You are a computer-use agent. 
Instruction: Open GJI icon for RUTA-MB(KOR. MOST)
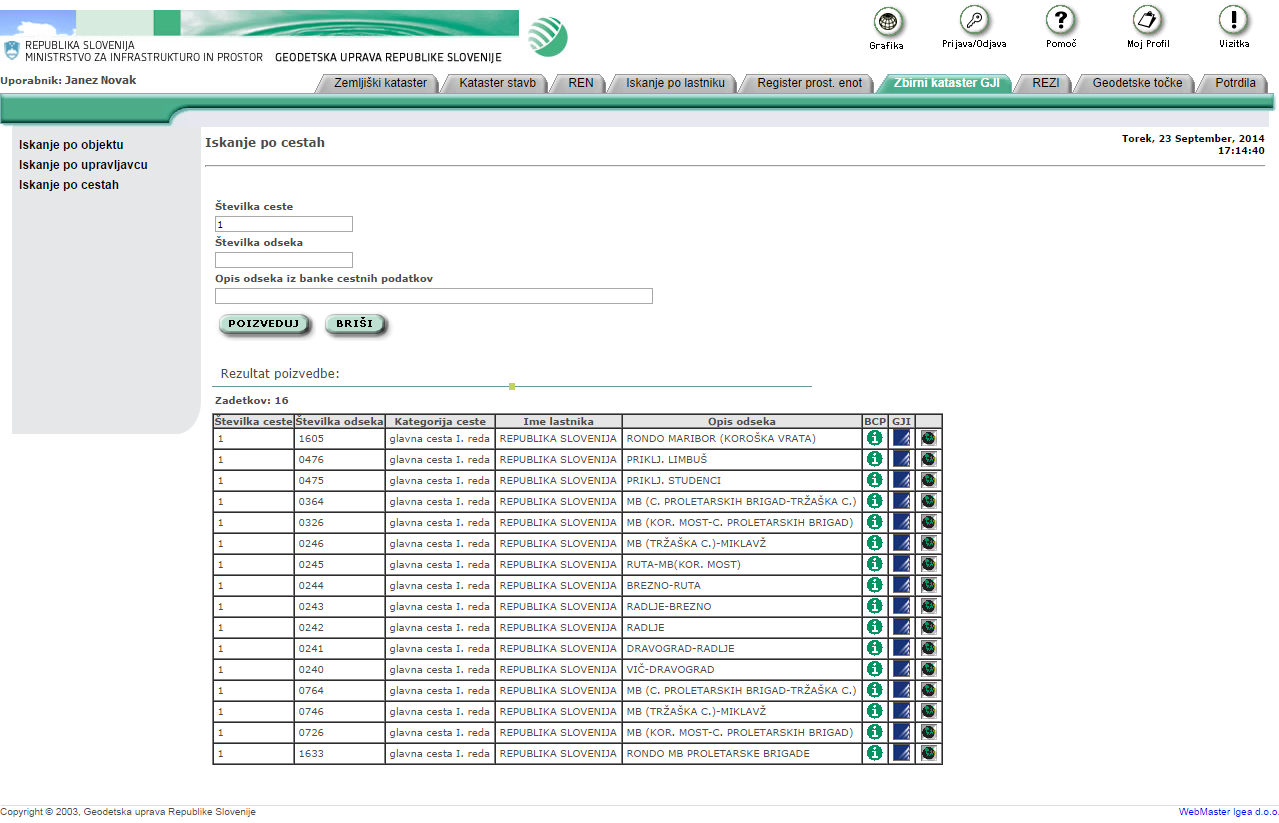(x=902, y=564)
